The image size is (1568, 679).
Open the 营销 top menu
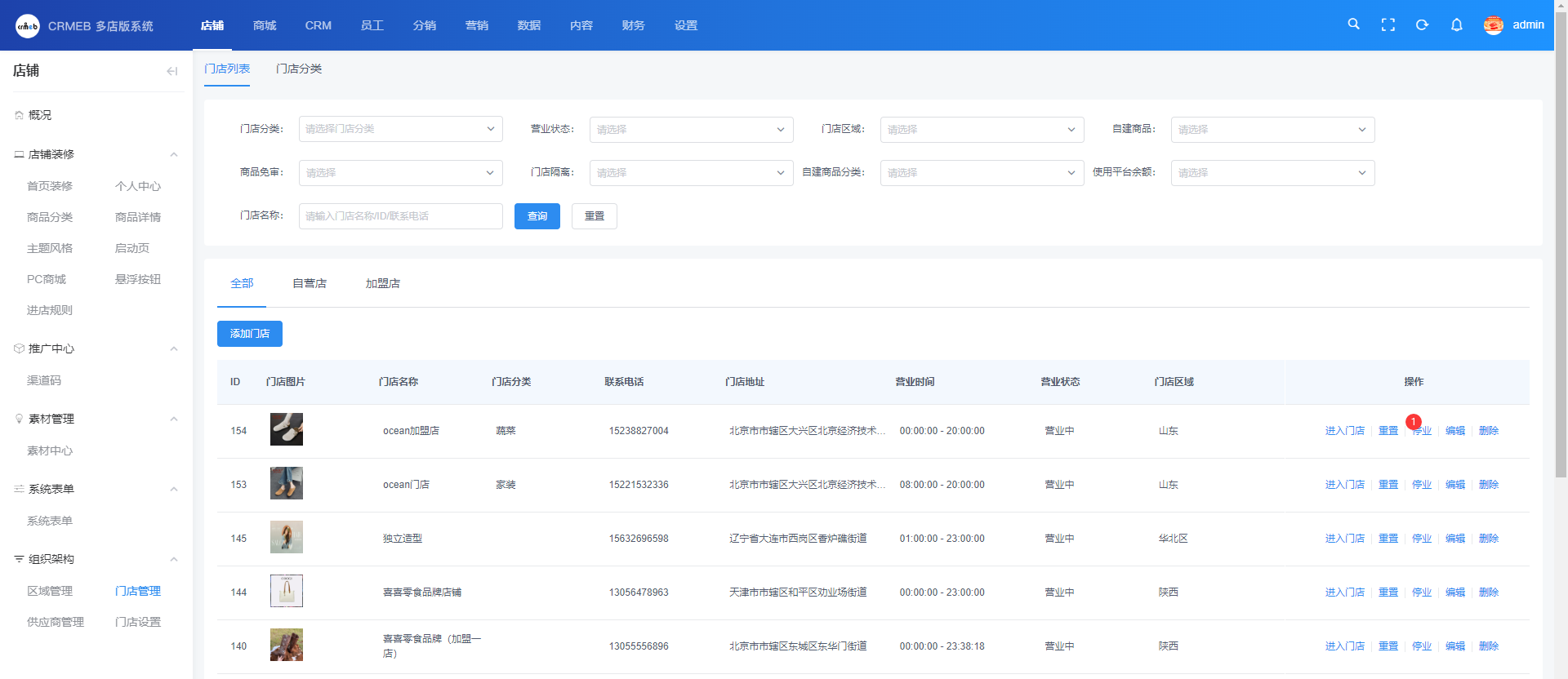[x=477, y=25]
